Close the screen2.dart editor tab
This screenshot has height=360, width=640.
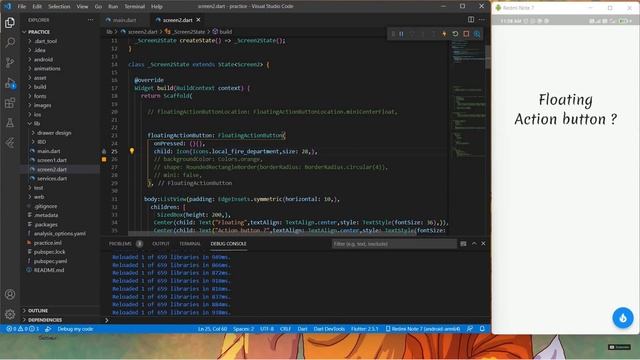click(x=198, y=20)
